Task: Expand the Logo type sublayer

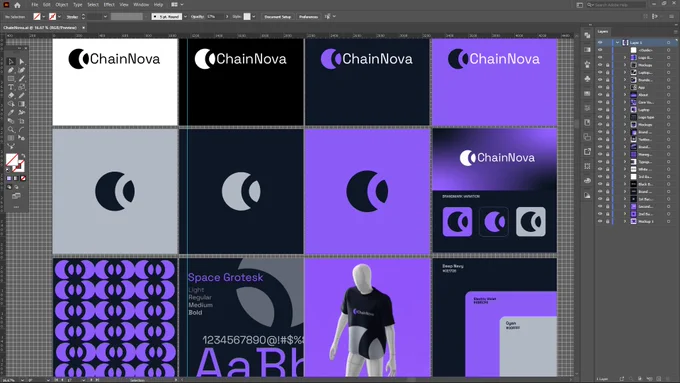Action: 625,117
